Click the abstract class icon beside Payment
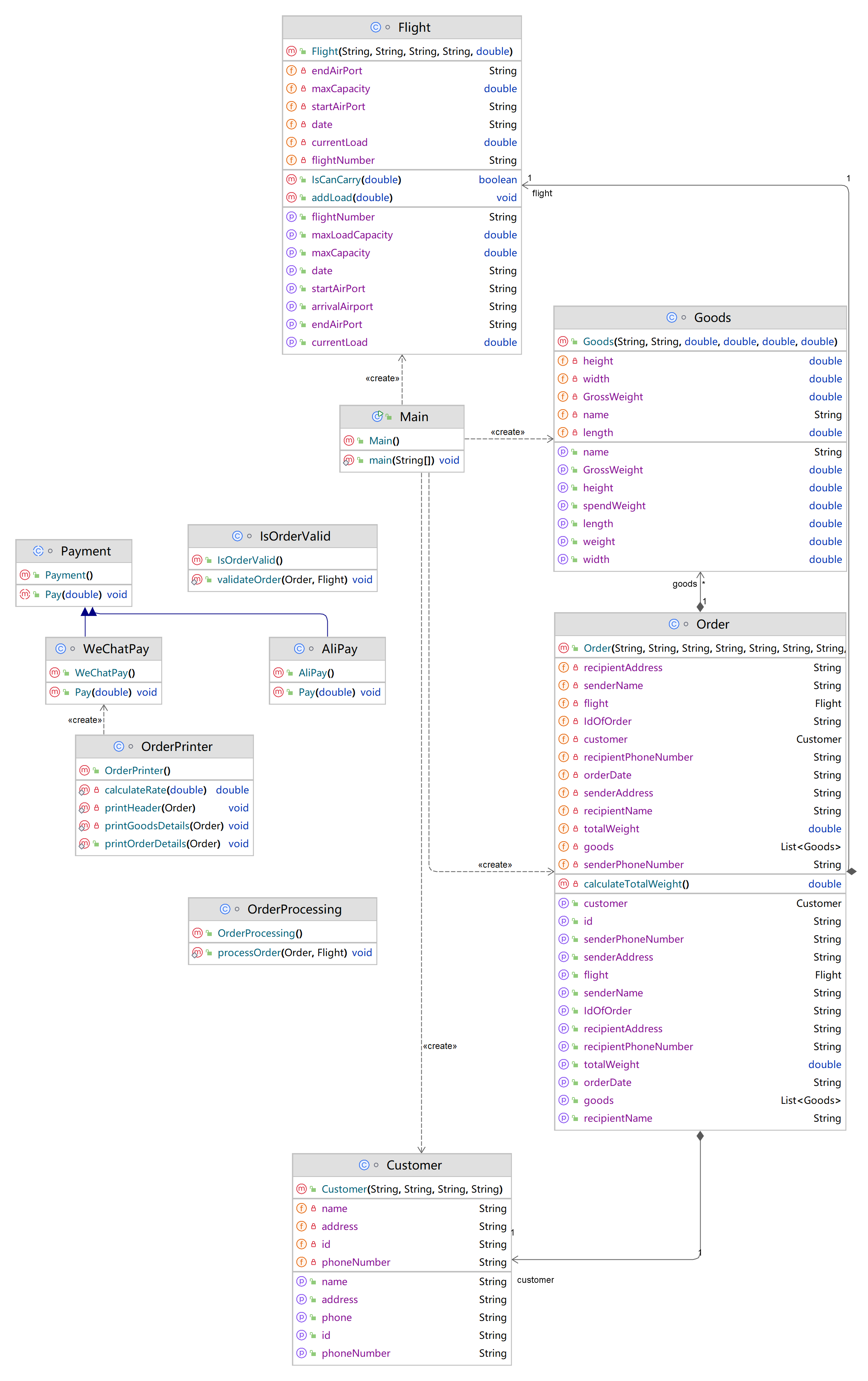Image resolution: width=868 pixels, height=1381 pixels. 38,551
